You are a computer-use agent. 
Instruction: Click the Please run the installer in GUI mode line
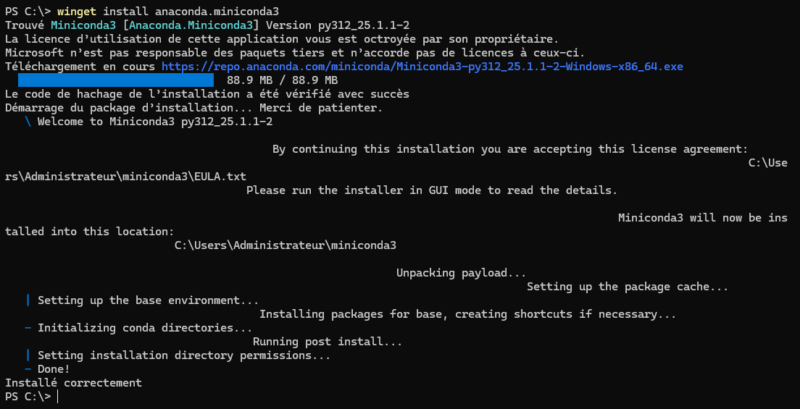coord(431,190)
